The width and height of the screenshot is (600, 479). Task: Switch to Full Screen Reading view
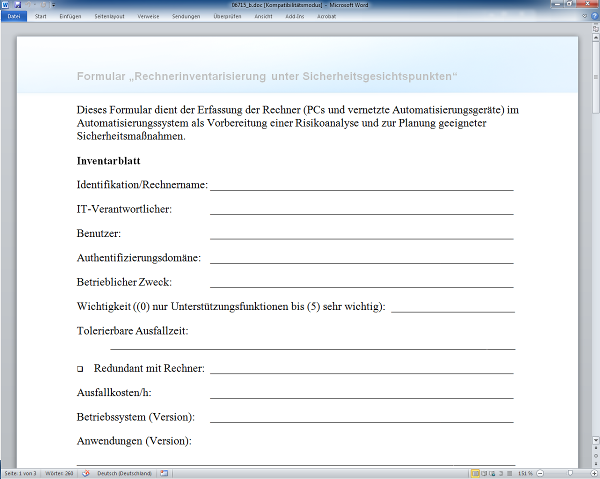(485, 473)
